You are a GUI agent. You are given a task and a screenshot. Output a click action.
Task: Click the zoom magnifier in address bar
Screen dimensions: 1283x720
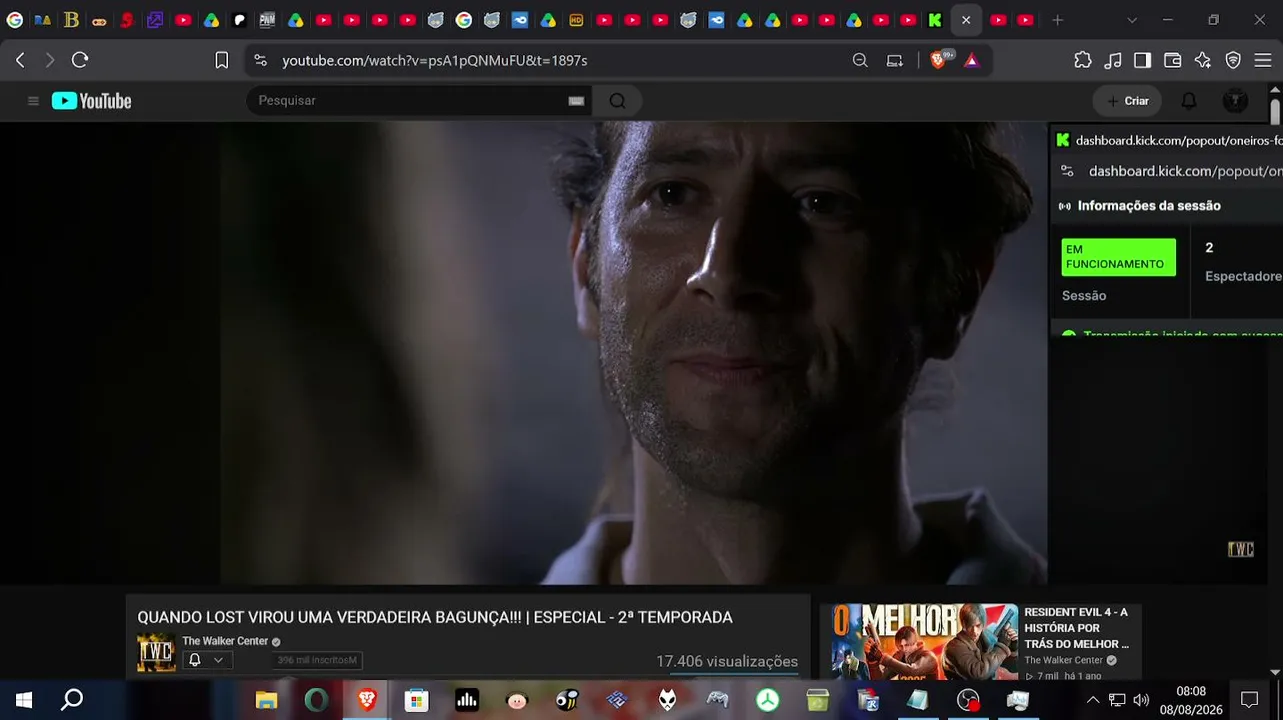pyautogui.click(x=860, y=60)
